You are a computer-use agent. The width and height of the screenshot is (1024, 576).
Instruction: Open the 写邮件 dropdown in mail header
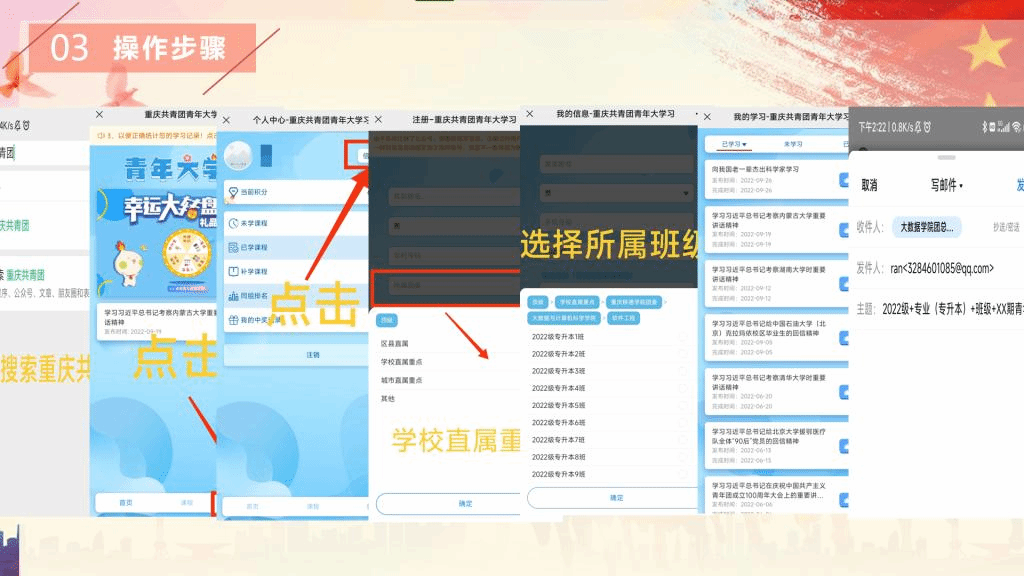click(x=946, y=185)
